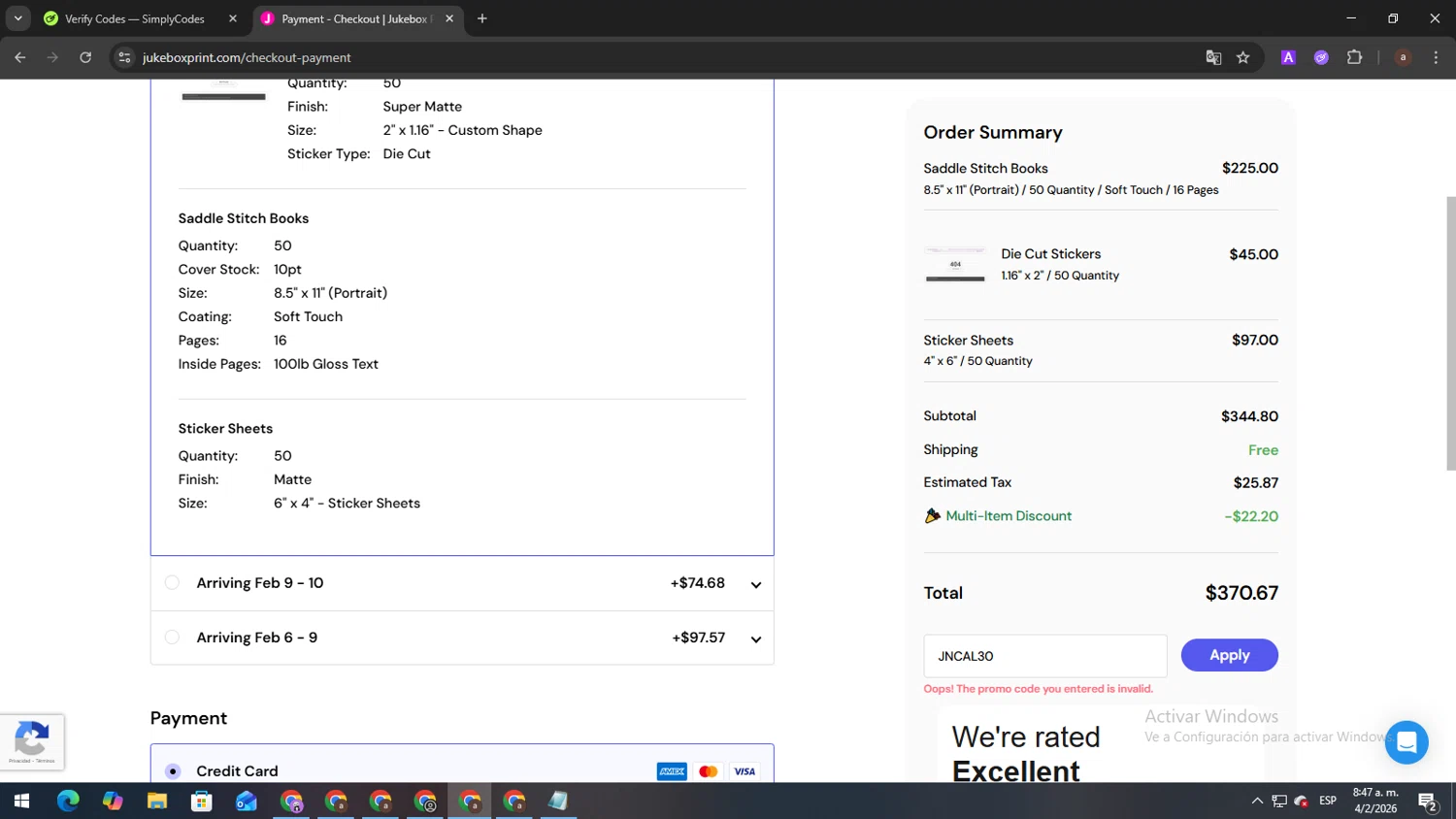Click the total amount $370.67
Viewport: 1456px width, 819px height.
[1241, 593]
